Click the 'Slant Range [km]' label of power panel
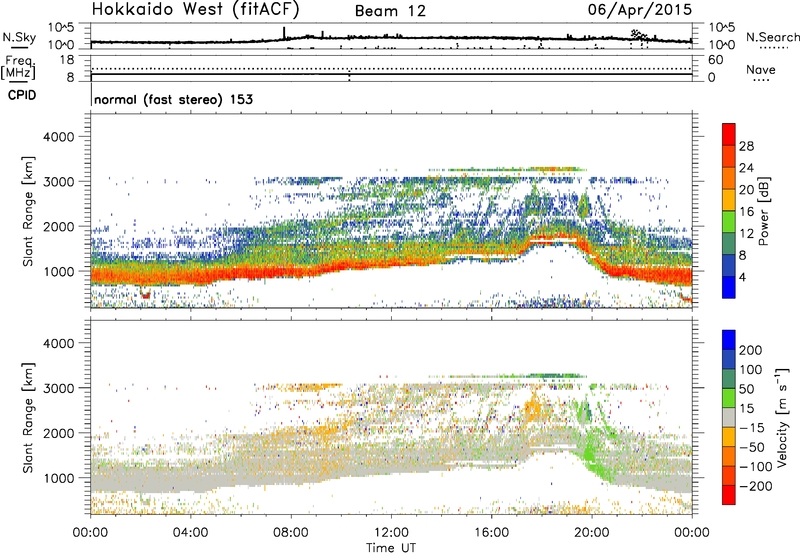Image resolution: width=800 pixels, height=554 pixels. [x=28, y=211]
